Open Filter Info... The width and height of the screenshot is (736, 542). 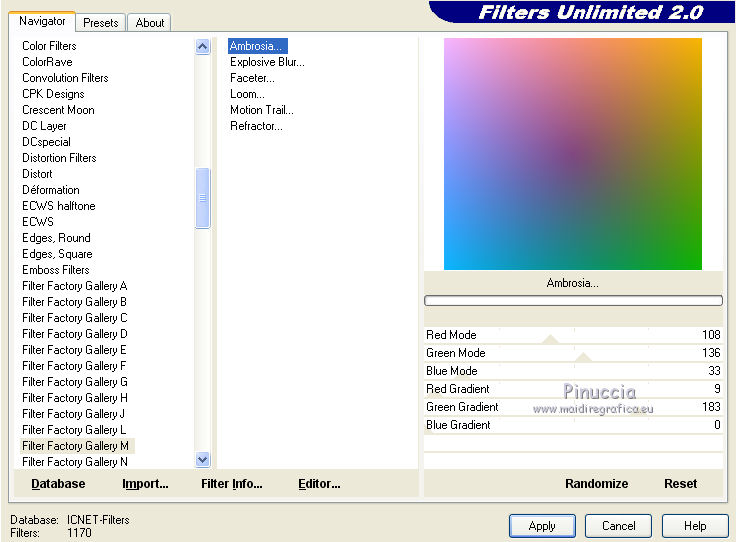click(232, 484)
